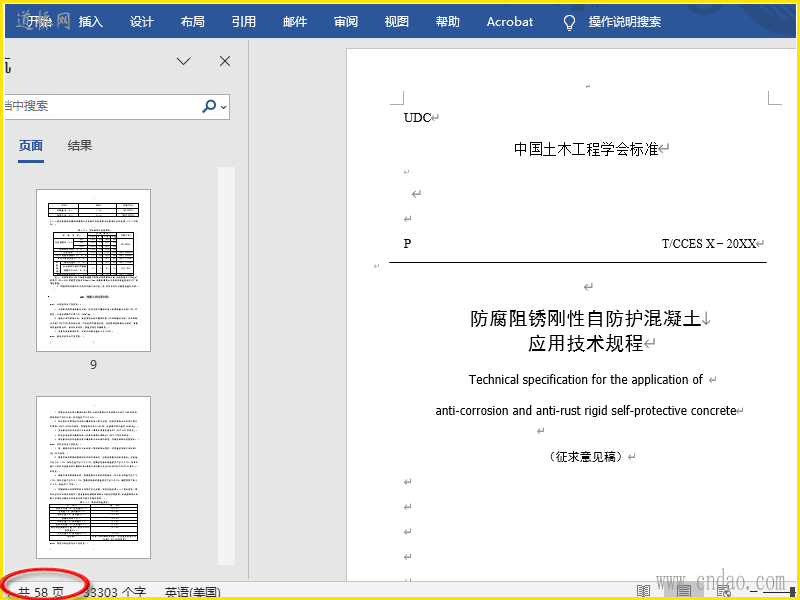Viewport: 800px width, 600px height.
Task: Click the UDC text in document
Action: (x=417, y=117)
